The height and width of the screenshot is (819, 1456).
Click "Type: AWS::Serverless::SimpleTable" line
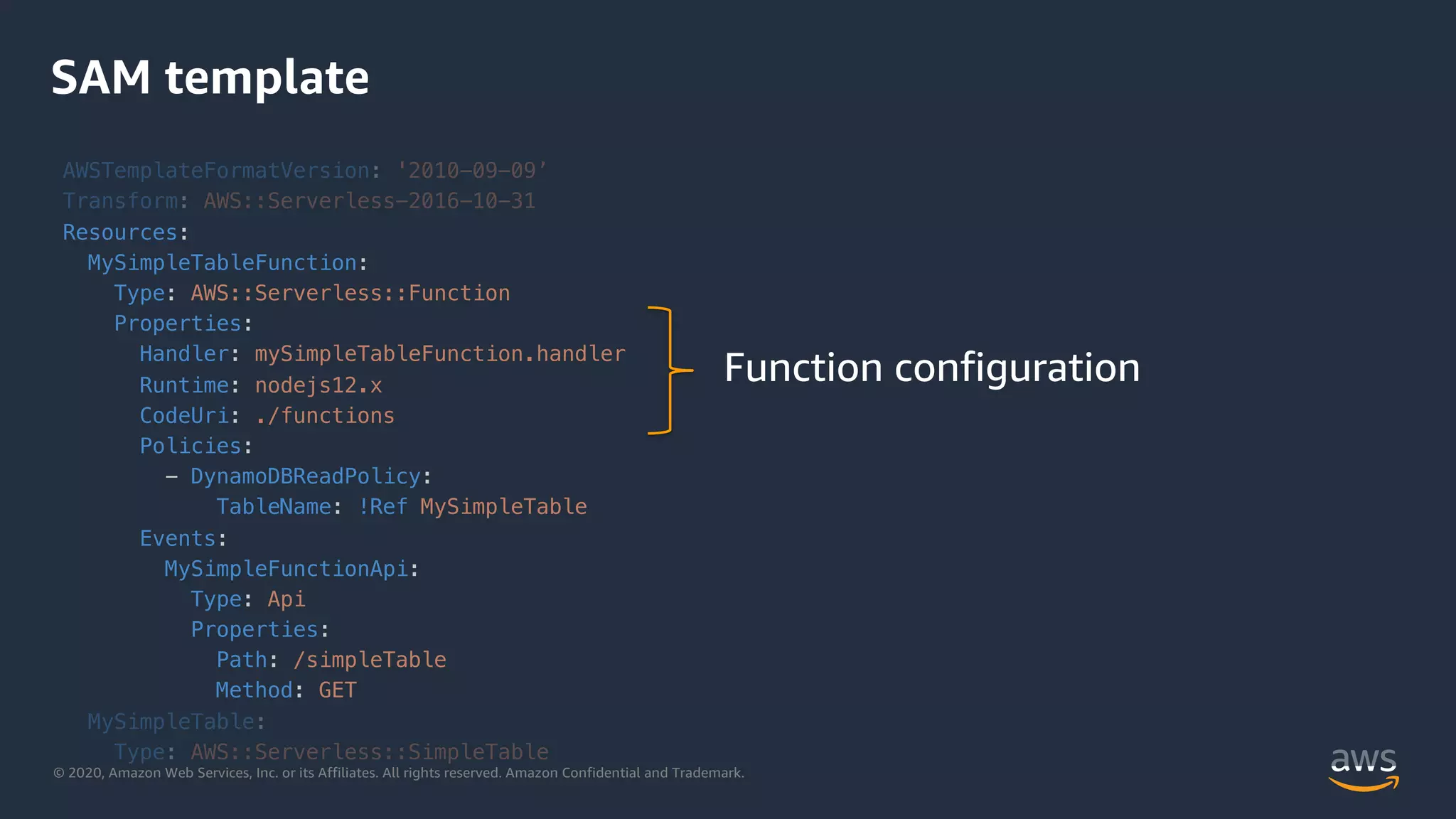pos(331,752)
